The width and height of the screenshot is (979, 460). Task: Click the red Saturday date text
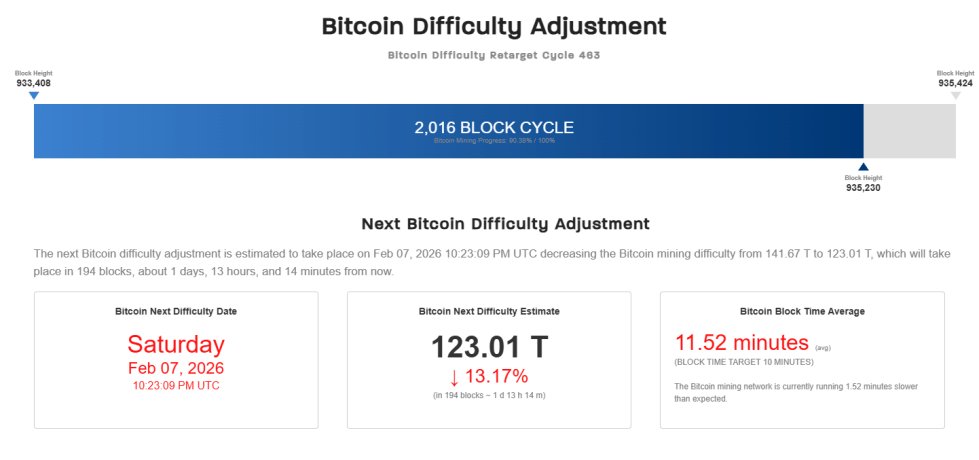[x=176, y=345]
